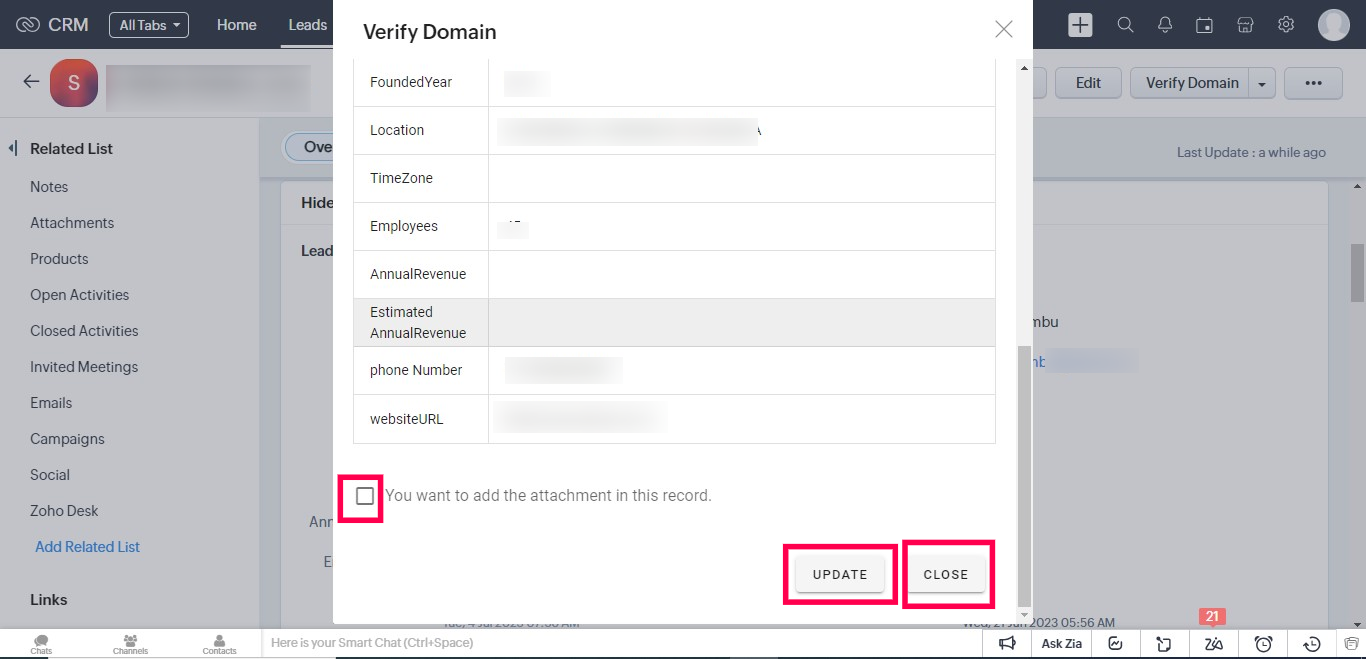This screenshot has height=659, width=1366.
Task: Click the Add Related List link
Action: pyautogui.click(x=87, y=547)
